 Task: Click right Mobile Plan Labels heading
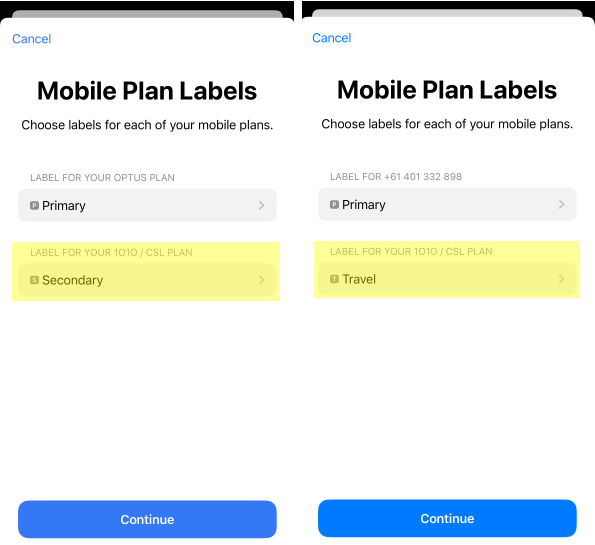447,90
